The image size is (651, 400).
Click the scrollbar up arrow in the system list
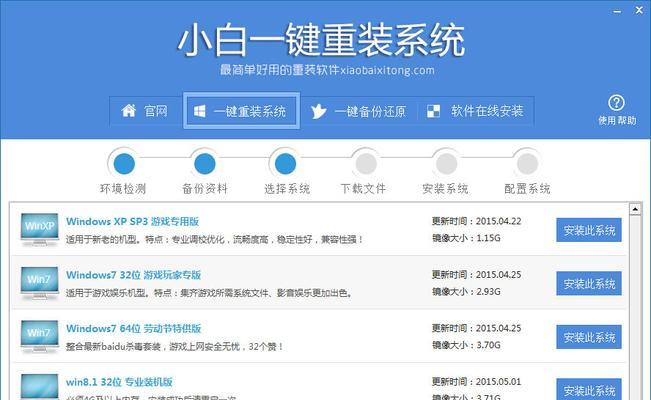pyautogui.click(x=635, y=209)
